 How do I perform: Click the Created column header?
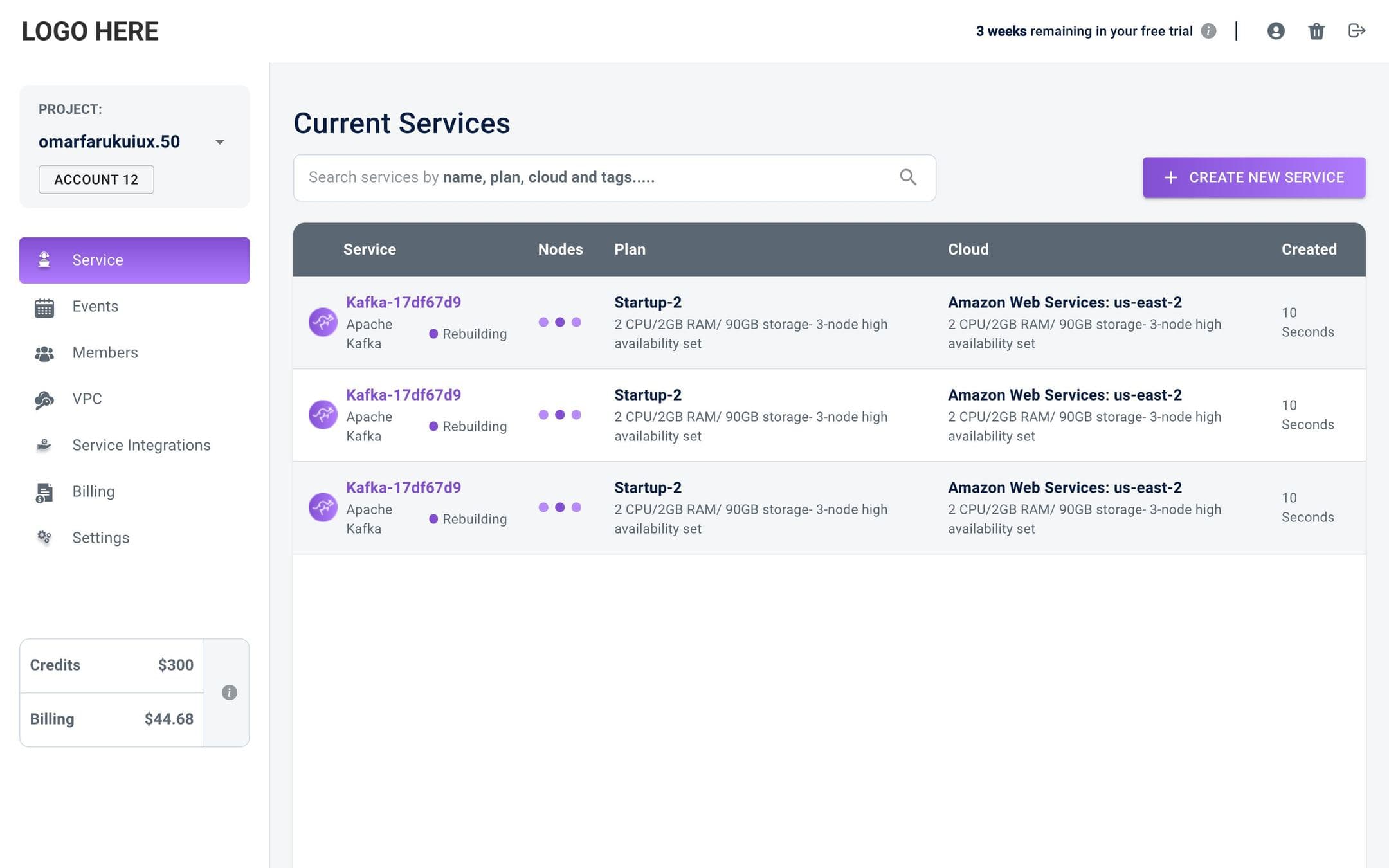(x=1309, y=249)
